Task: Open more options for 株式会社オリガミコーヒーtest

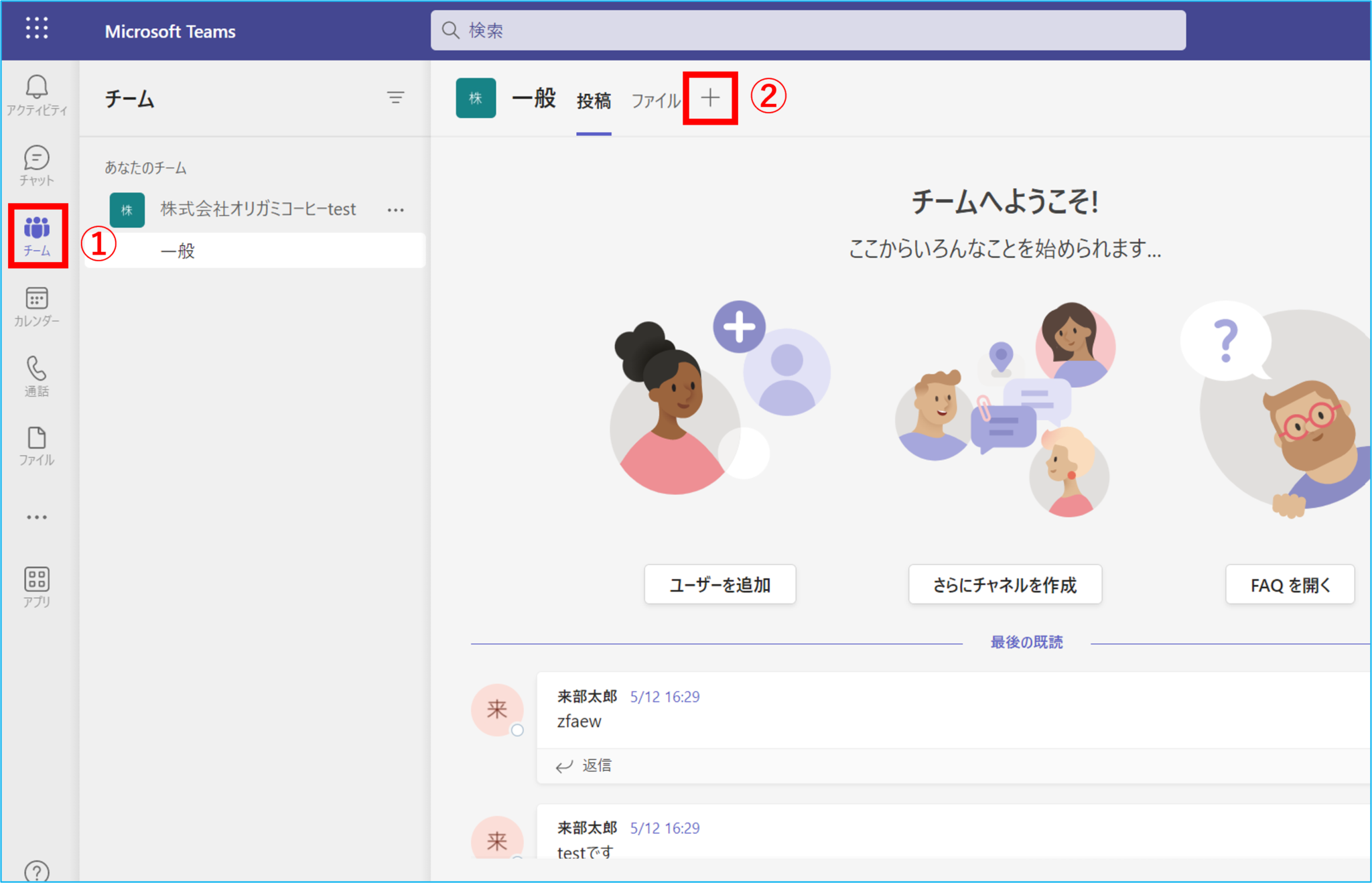Action: coord(396,209)
